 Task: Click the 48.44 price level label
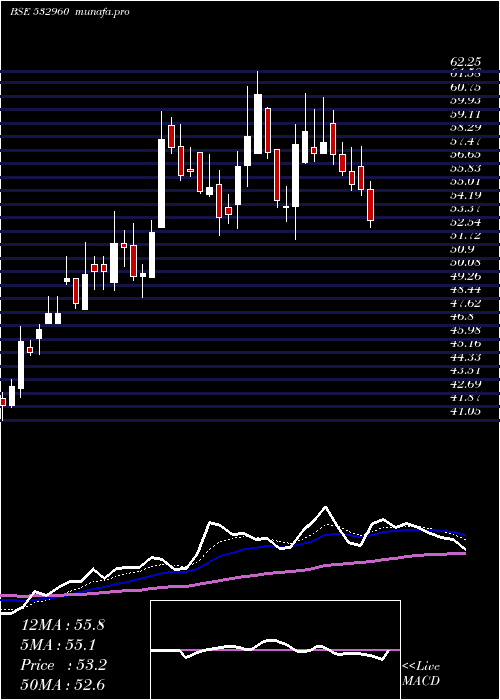click(x=465, y=289)
